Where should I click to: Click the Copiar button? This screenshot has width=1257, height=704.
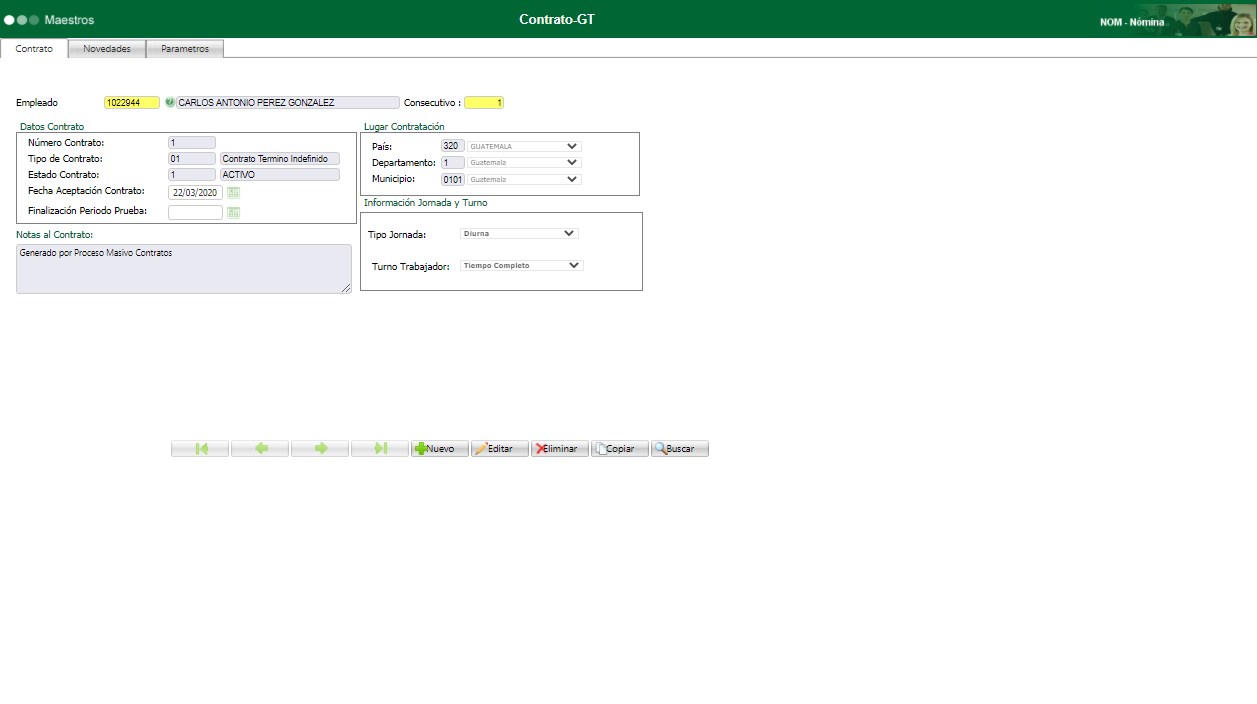(x=620, y=449)
